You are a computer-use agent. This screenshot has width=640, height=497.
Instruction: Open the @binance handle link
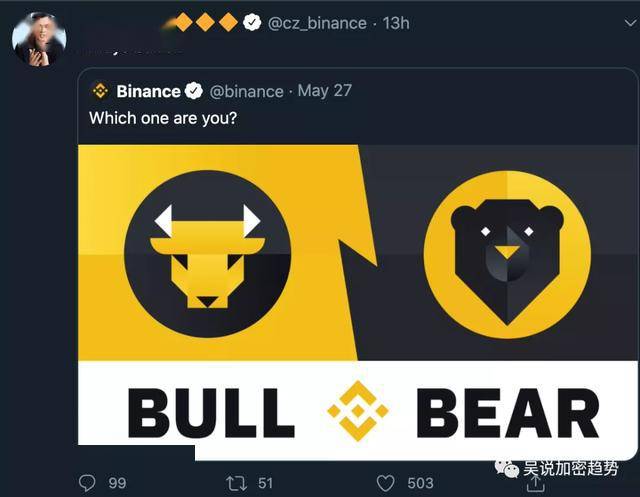[246, 91]
